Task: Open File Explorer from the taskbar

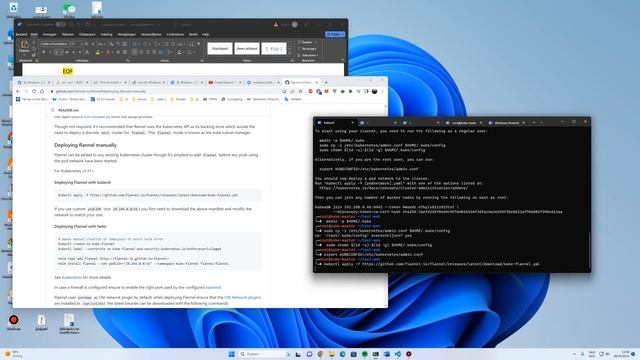Action: coord(331,354)
